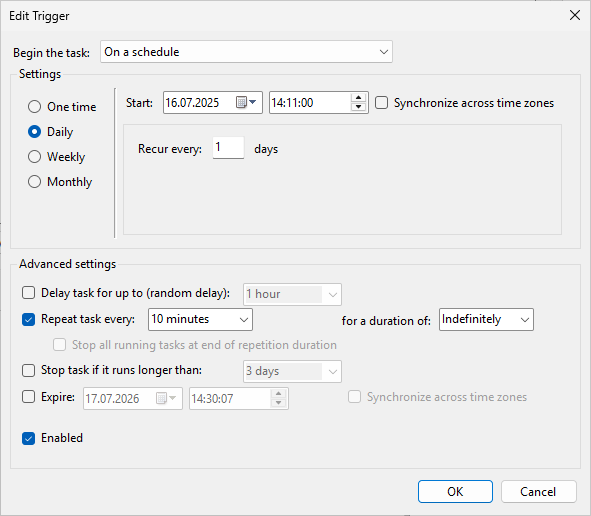The width and height of the screenshot is (591, 516).
Task: Open the Indefinitely duration dropdown
Action: tap(486, 319)
